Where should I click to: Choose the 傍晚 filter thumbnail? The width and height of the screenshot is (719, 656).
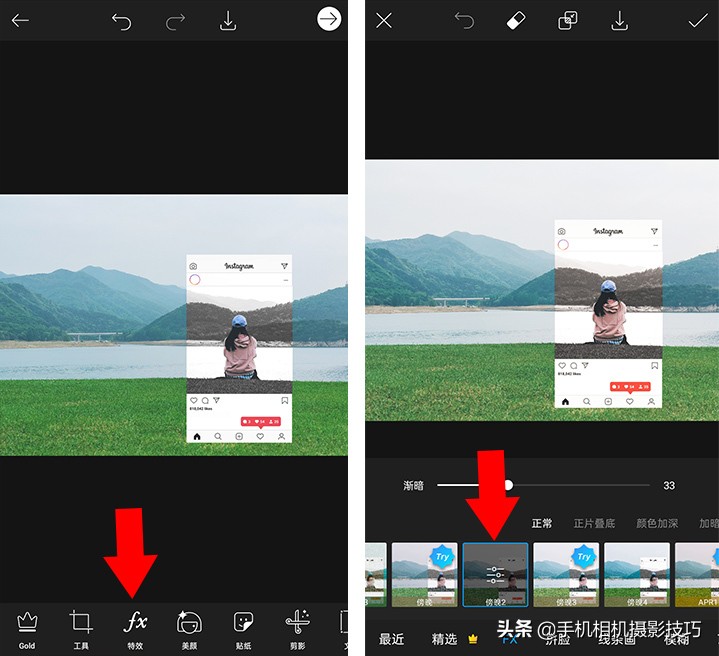click(x=425, y=575)
